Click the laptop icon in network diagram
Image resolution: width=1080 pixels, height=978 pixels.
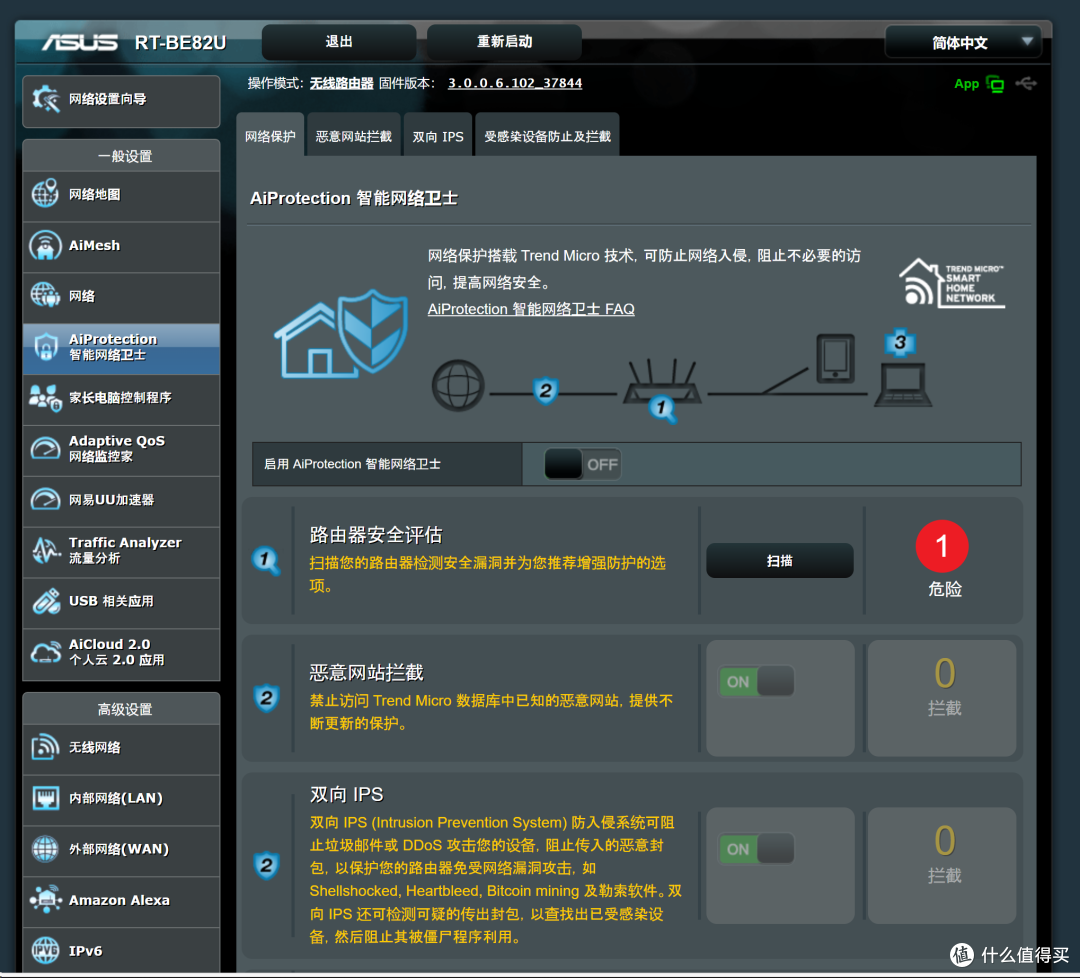click(903, 386)
